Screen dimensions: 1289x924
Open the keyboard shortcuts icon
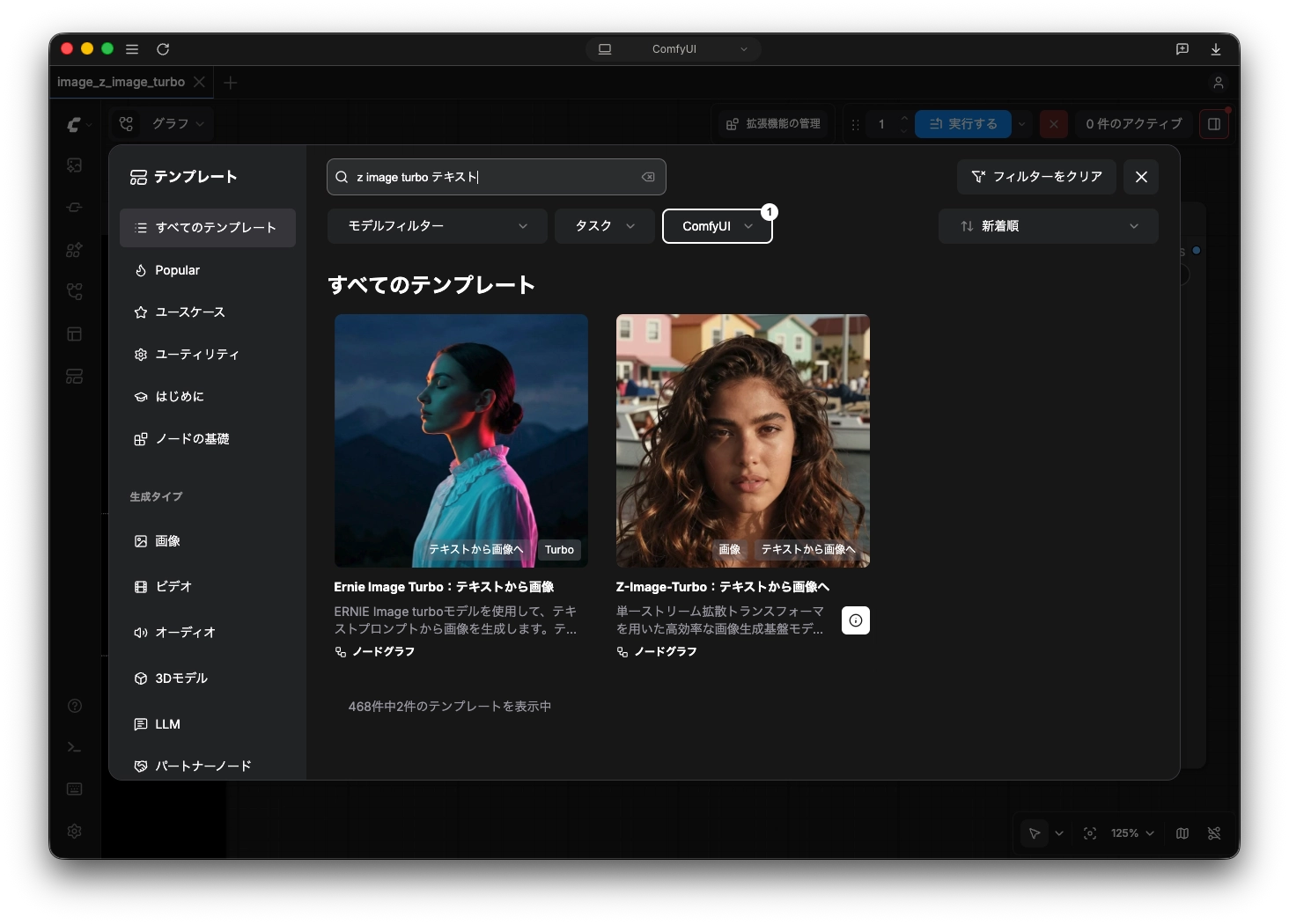(x=75, y=789)
